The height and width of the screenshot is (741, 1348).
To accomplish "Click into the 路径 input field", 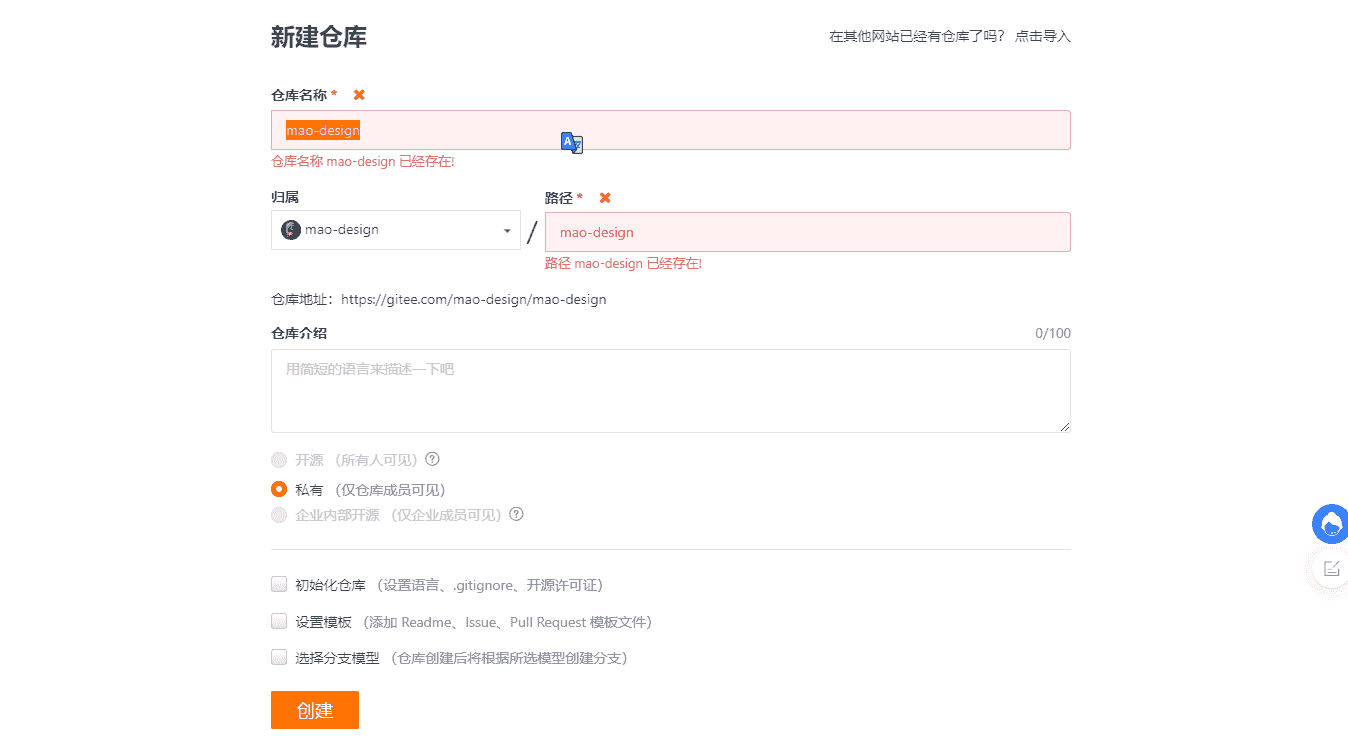I will pos(806,232).
